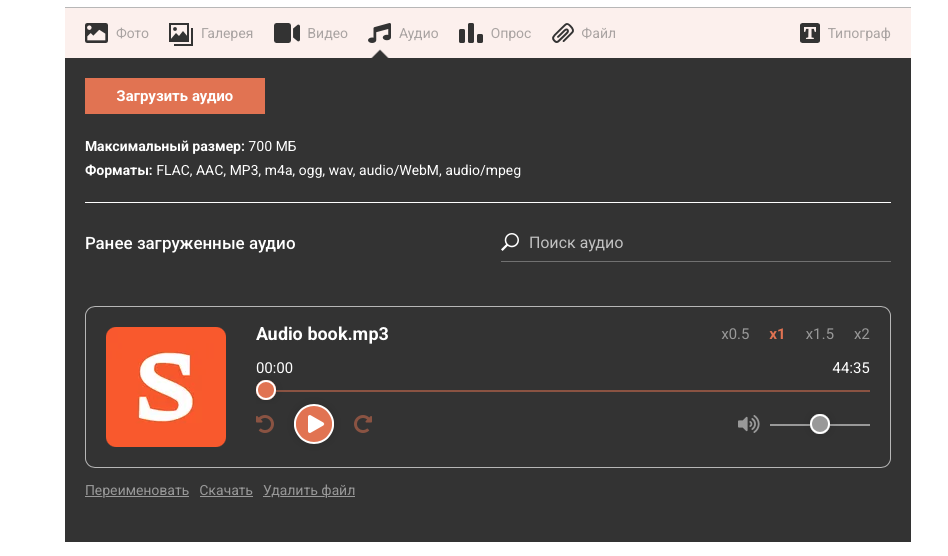The height and width of the screenshot is (556, 948).
Task: Switch to the Галерея tab
Action: coord(211,33)
